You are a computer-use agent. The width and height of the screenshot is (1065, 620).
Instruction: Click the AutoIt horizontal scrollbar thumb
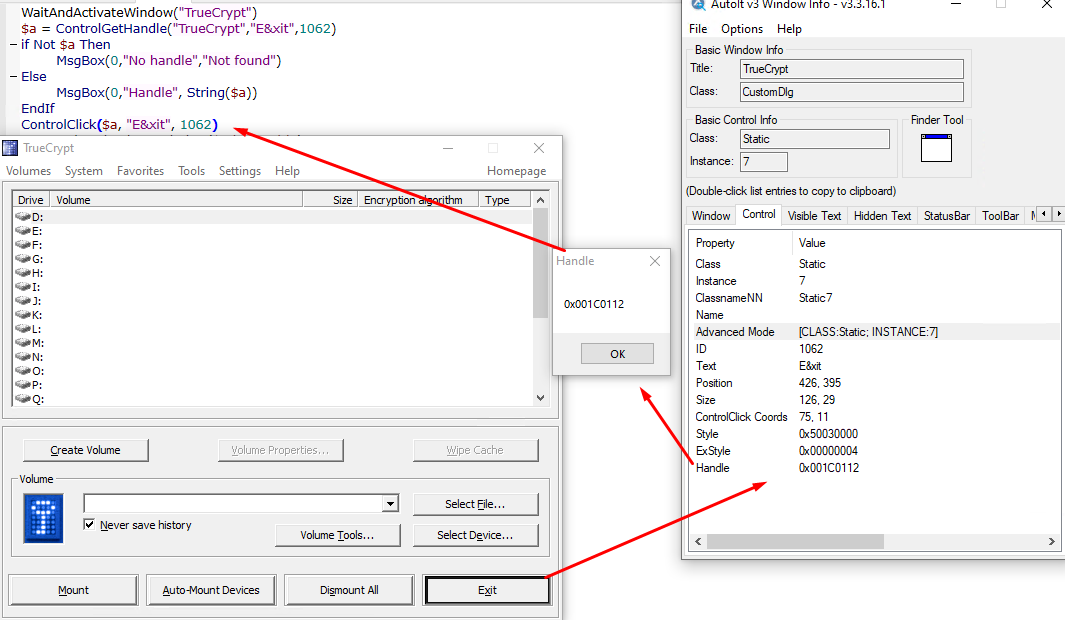point(795,541)
